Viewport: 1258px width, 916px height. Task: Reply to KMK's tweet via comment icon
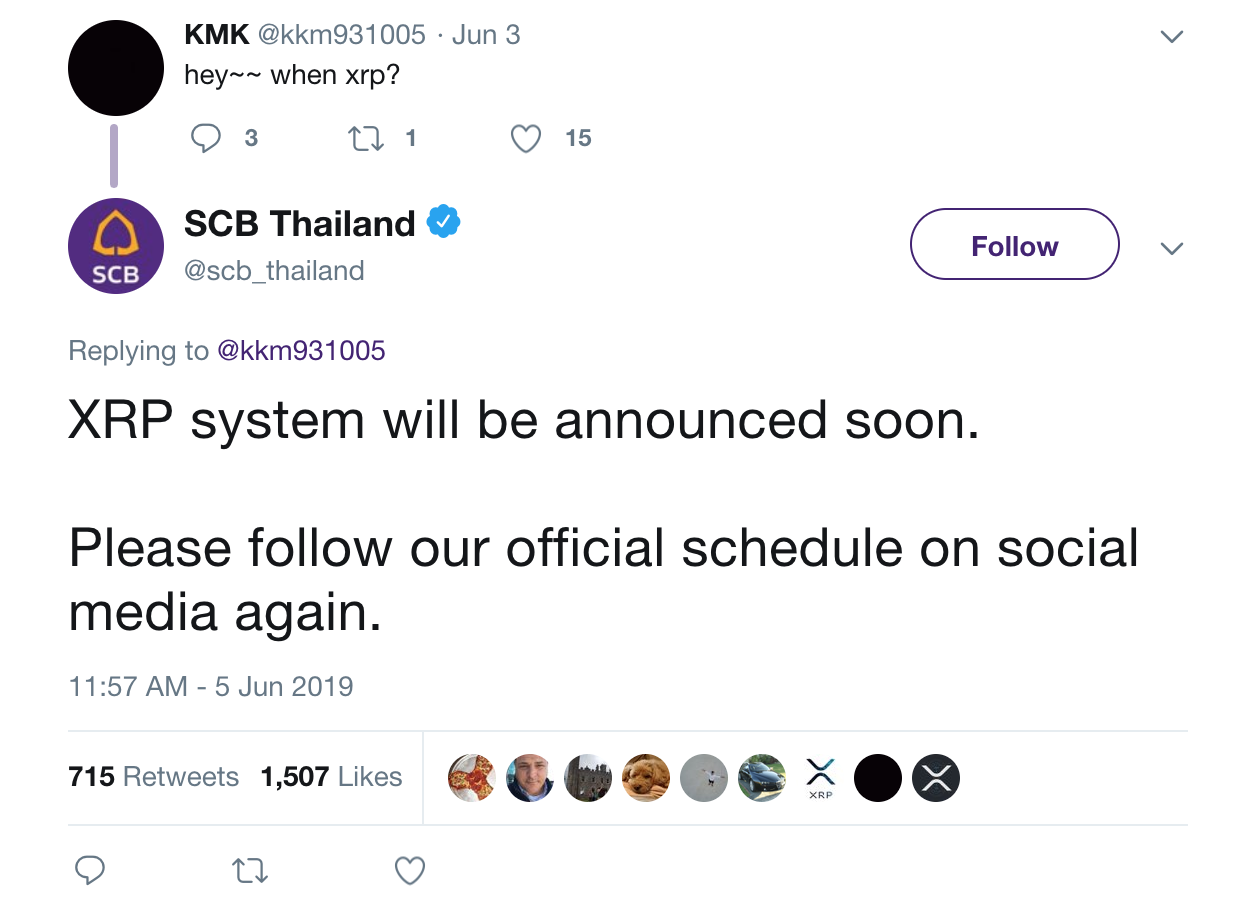pos(205,138)
